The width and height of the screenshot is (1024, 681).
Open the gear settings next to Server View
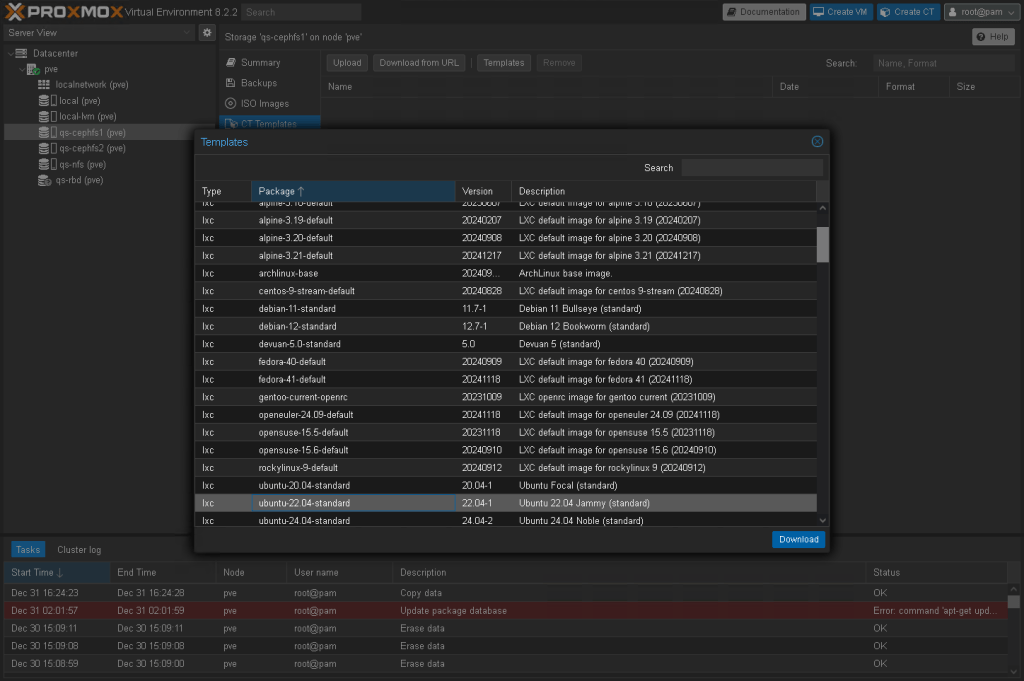(x=207, y=33)
